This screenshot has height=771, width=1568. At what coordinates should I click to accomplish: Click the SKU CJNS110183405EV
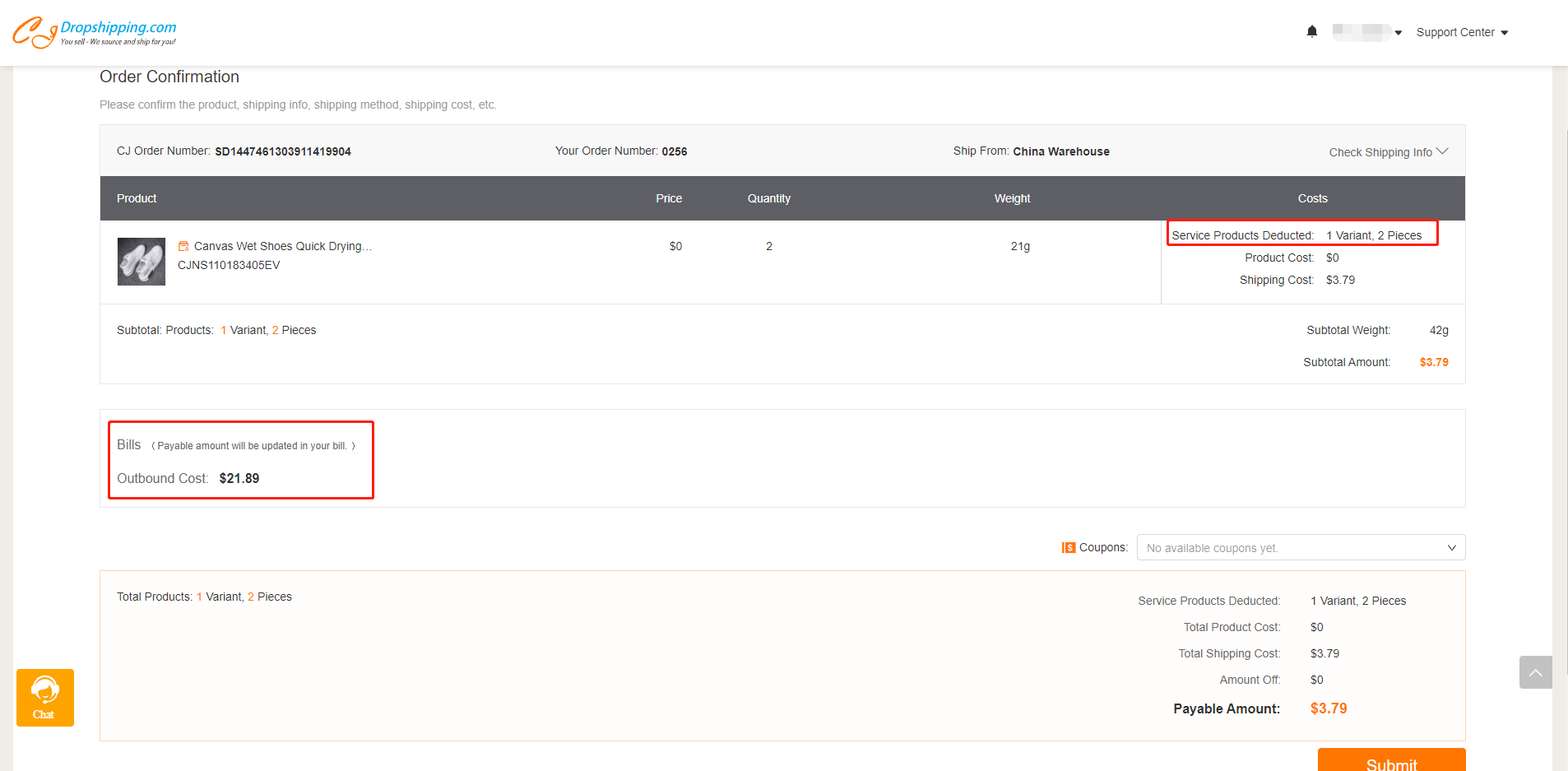[229, 265]
